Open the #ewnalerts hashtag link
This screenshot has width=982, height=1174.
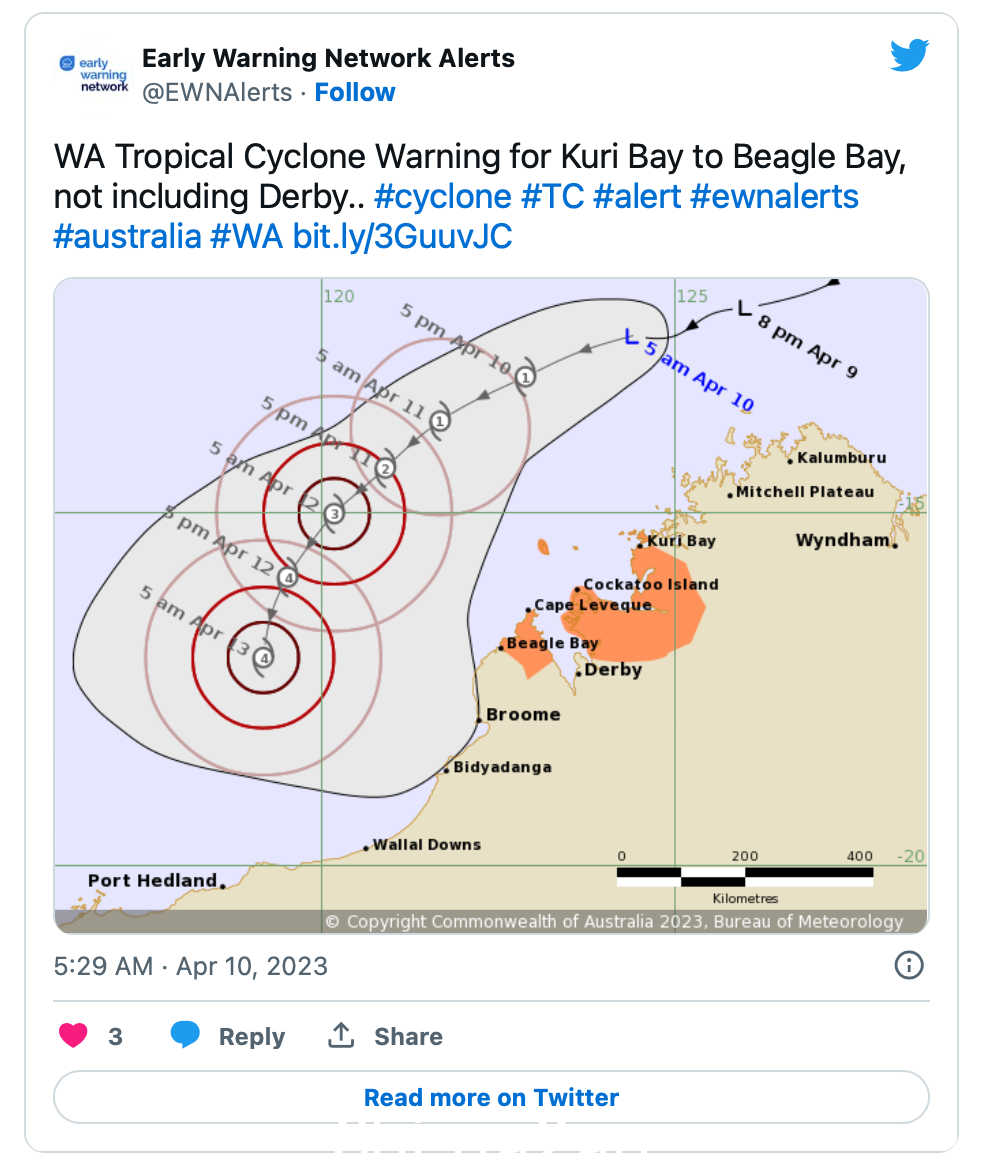point(774,197)
